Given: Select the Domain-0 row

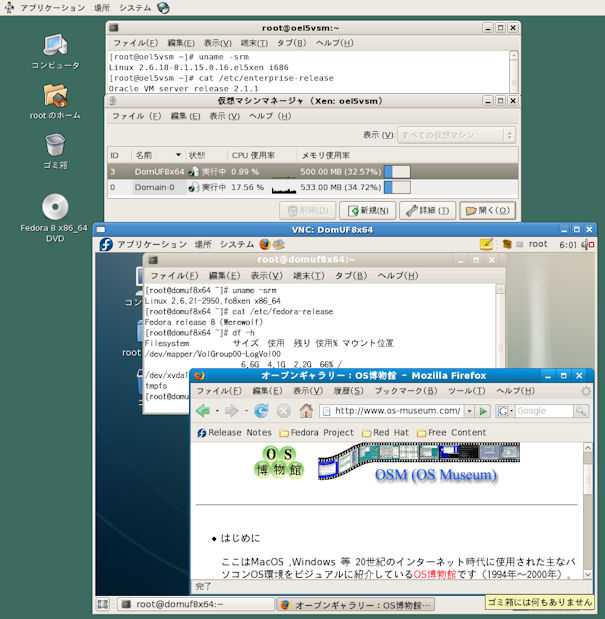Looking at the screenshot, I should [x=313, y=188].
